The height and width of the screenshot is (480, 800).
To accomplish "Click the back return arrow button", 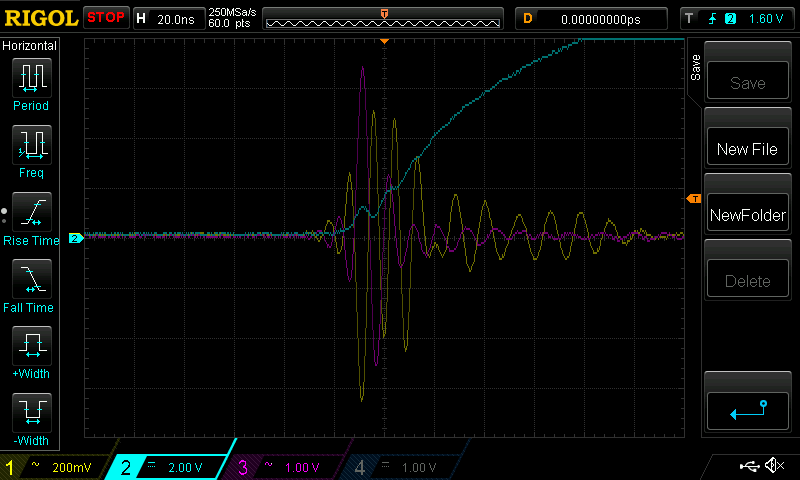I will click(747, 411).
